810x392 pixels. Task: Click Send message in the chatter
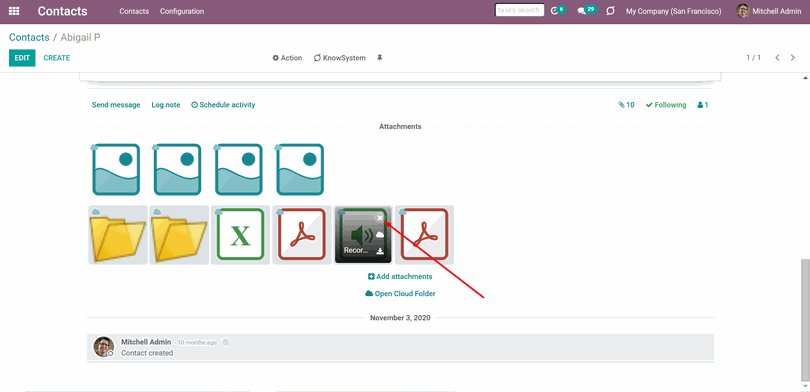click(116, 105)
